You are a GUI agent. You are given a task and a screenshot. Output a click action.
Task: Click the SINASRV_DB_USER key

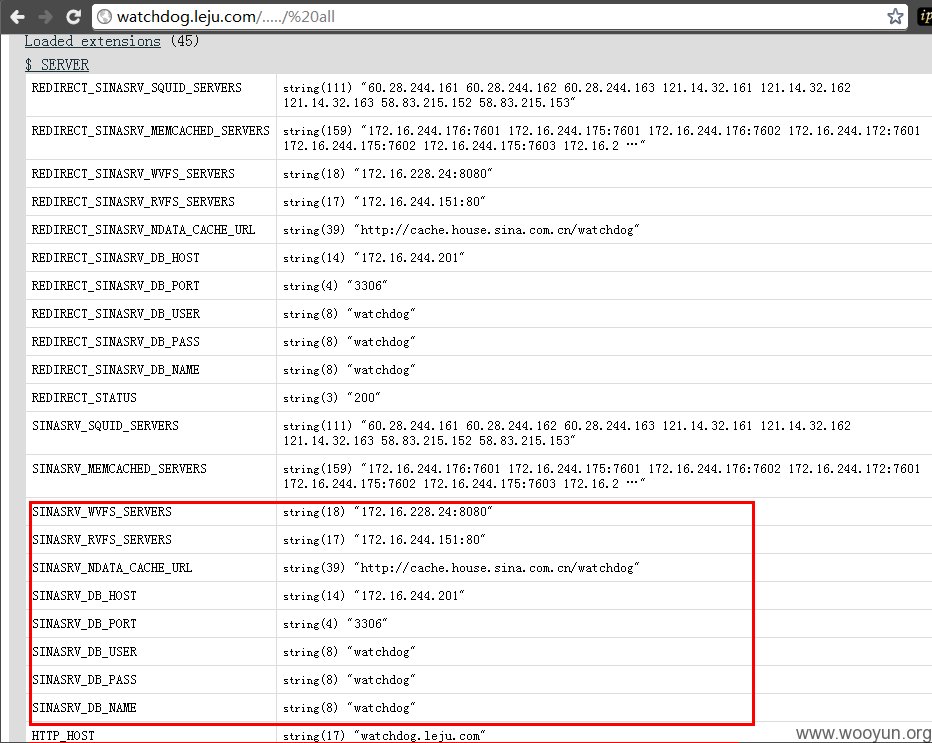84,651
